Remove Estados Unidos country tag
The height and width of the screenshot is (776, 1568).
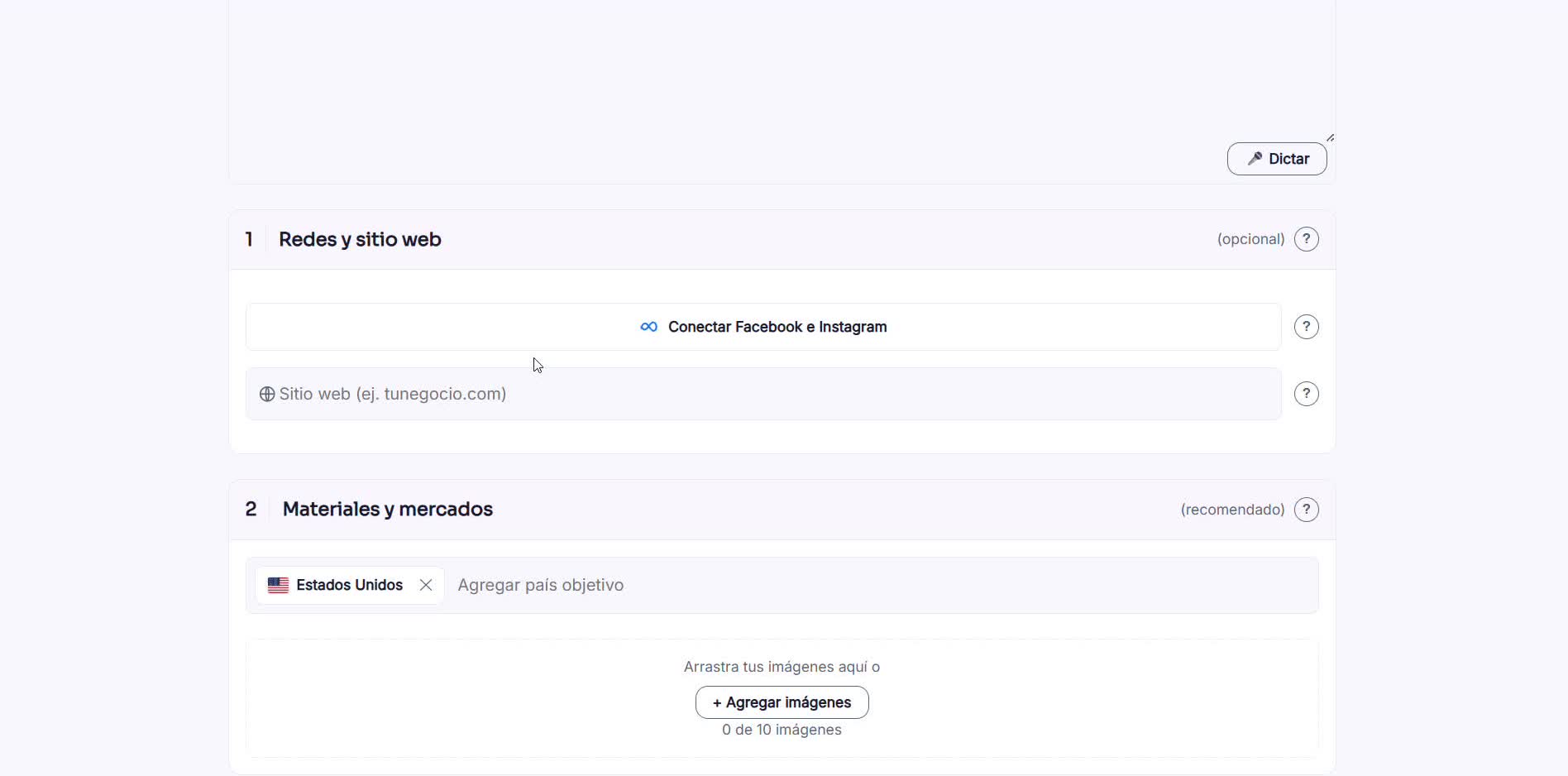coord(426,585)
